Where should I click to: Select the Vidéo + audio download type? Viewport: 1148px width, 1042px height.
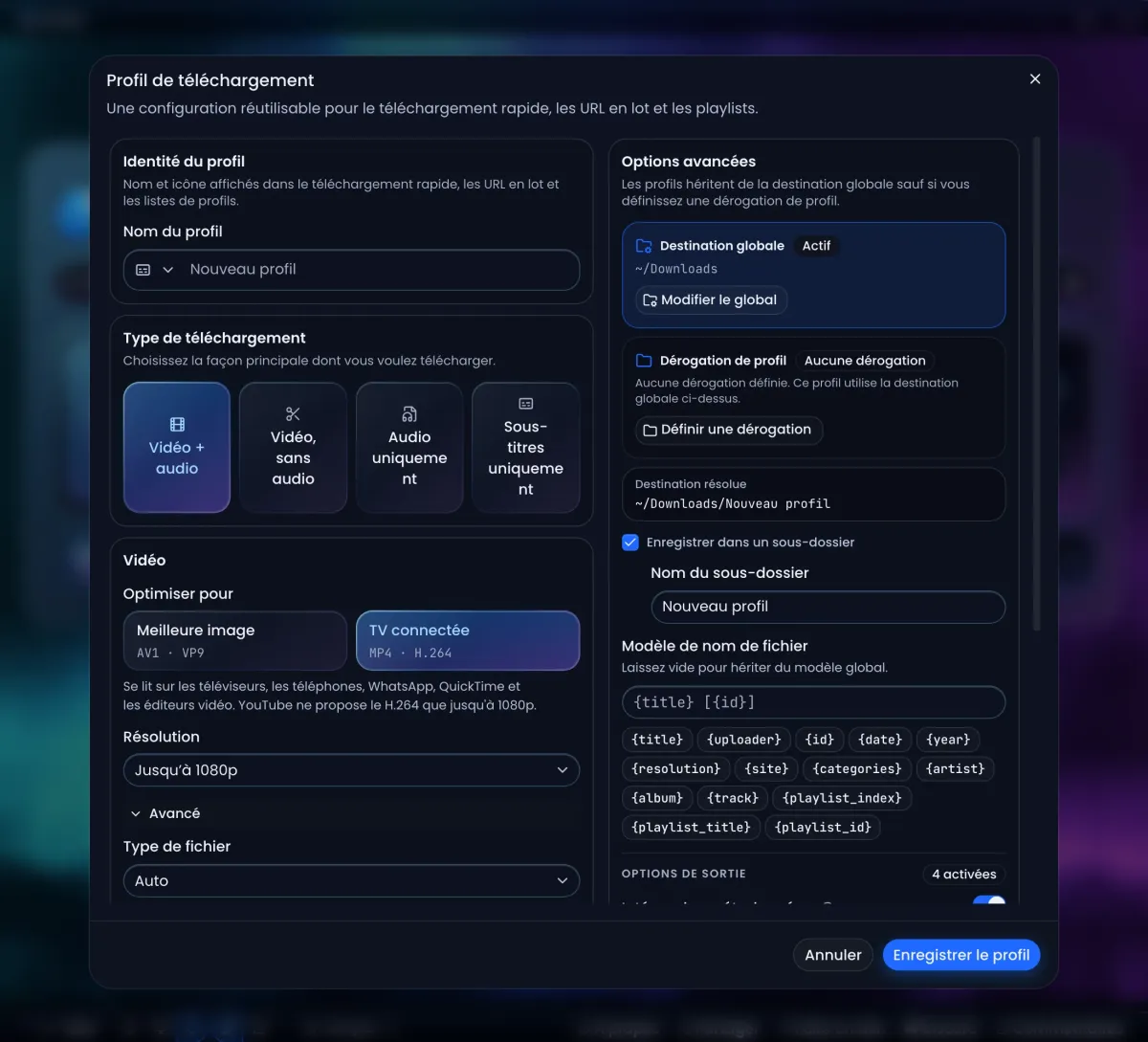177,448
